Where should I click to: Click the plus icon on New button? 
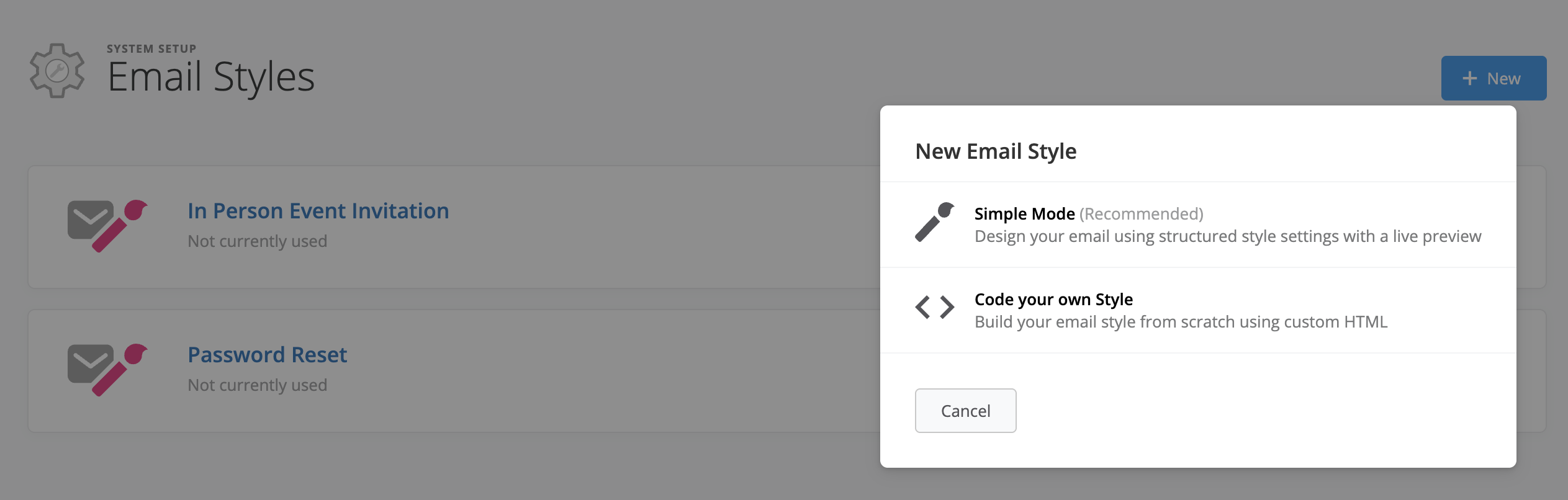[1469, 79]
